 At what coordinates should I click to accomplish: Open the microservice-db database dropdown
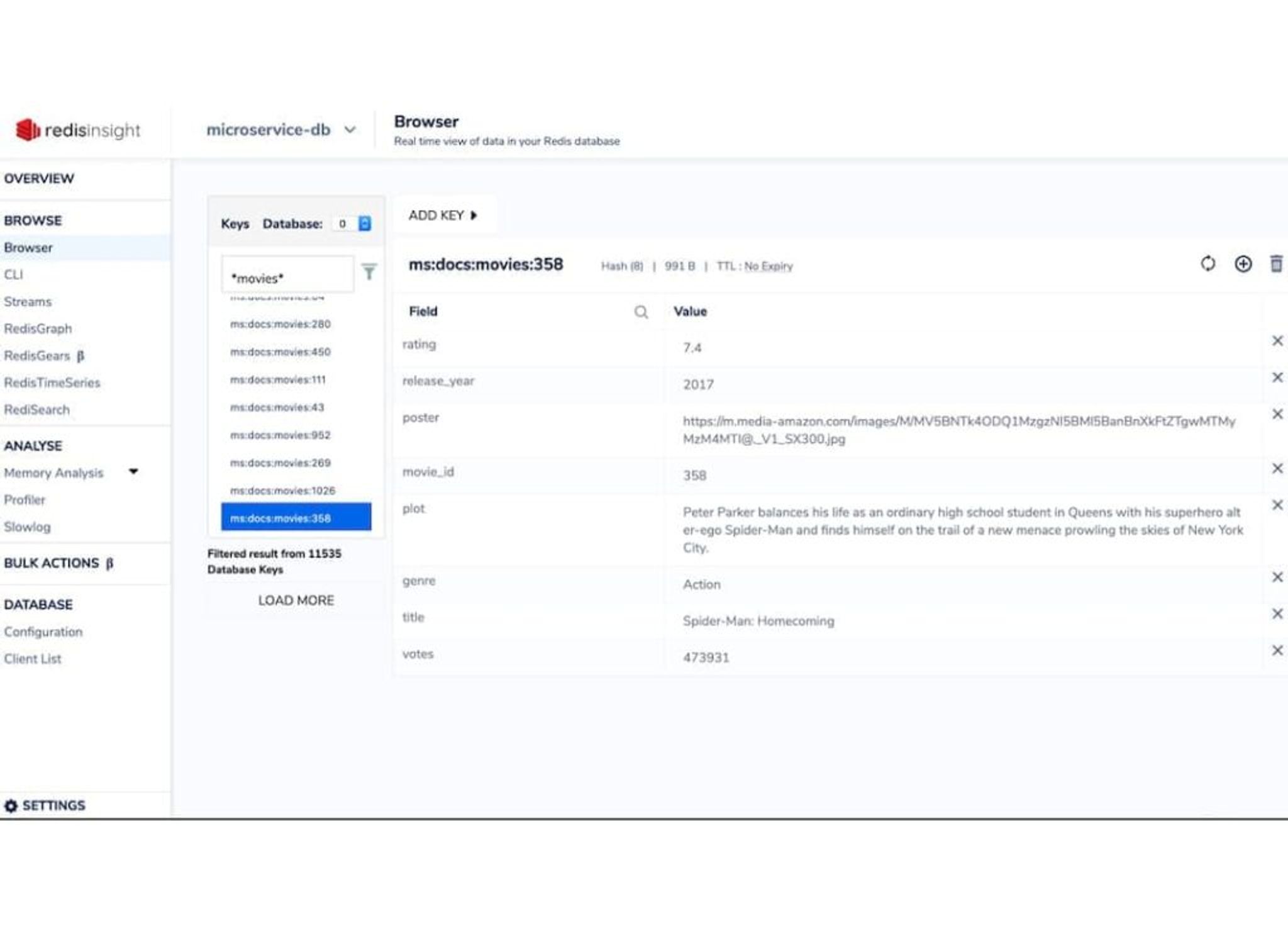281,130
